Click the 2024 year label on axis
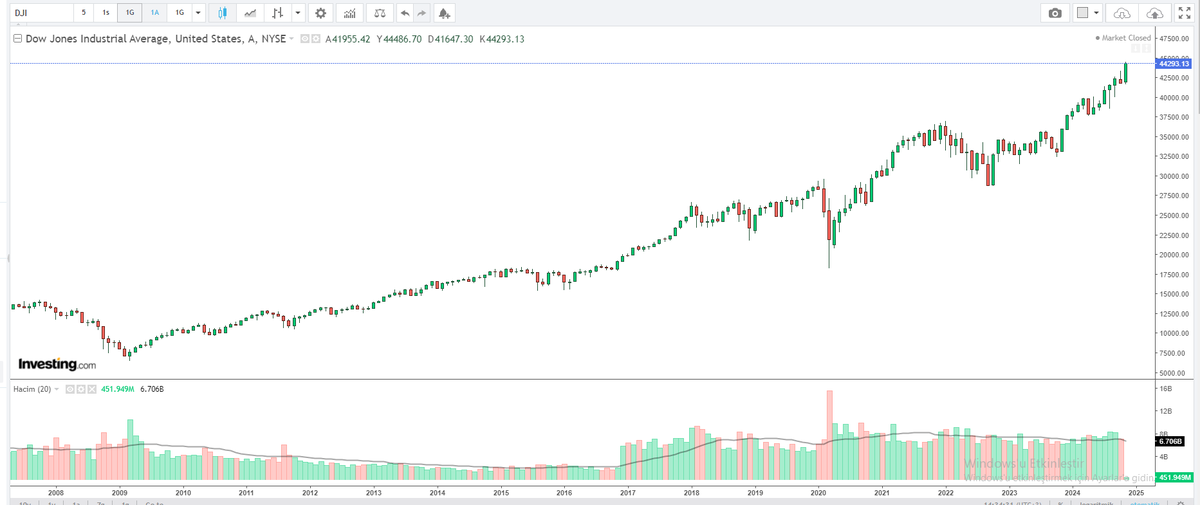 coord(1073,493)
